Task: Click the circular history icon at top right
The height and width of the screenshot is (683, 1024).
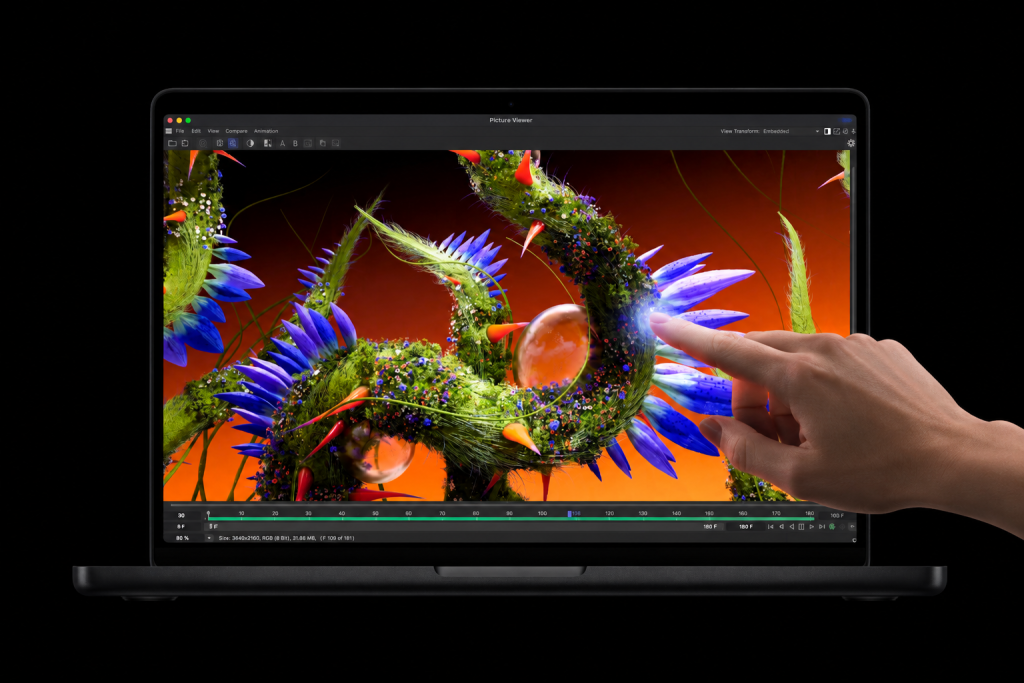Action: (x=845, y=131)
